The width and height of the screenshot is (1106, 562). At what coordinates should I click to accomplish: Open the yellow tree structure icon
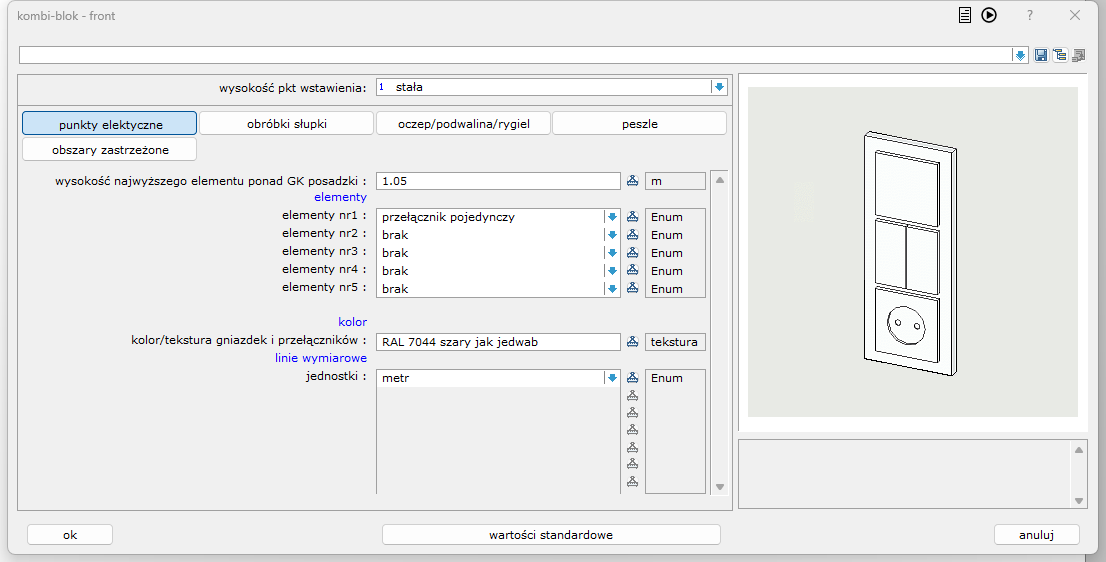pyautogui.click(x=1059, y=55)
